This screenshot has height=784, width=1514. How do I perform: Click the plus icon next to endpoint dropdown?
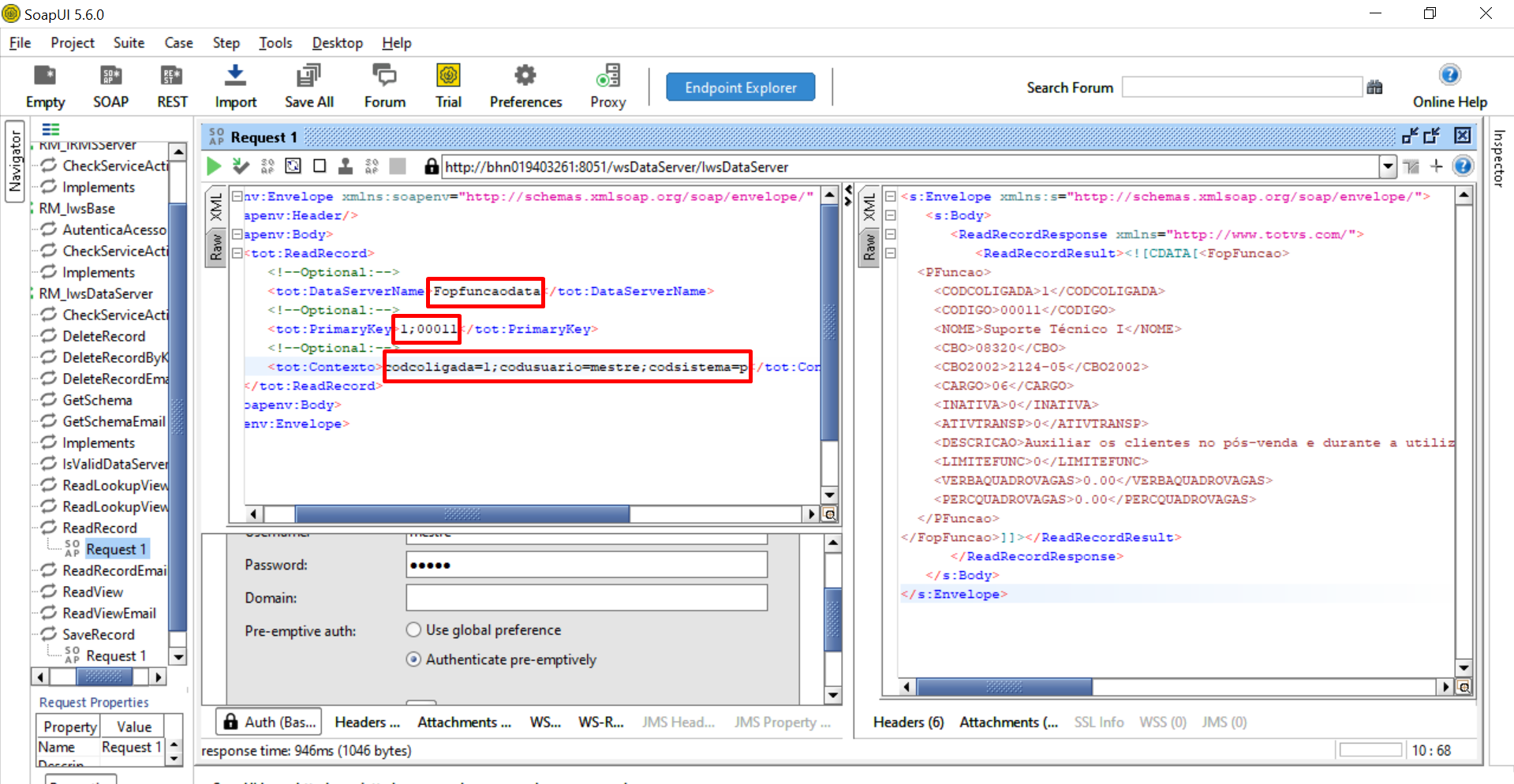1436,166
